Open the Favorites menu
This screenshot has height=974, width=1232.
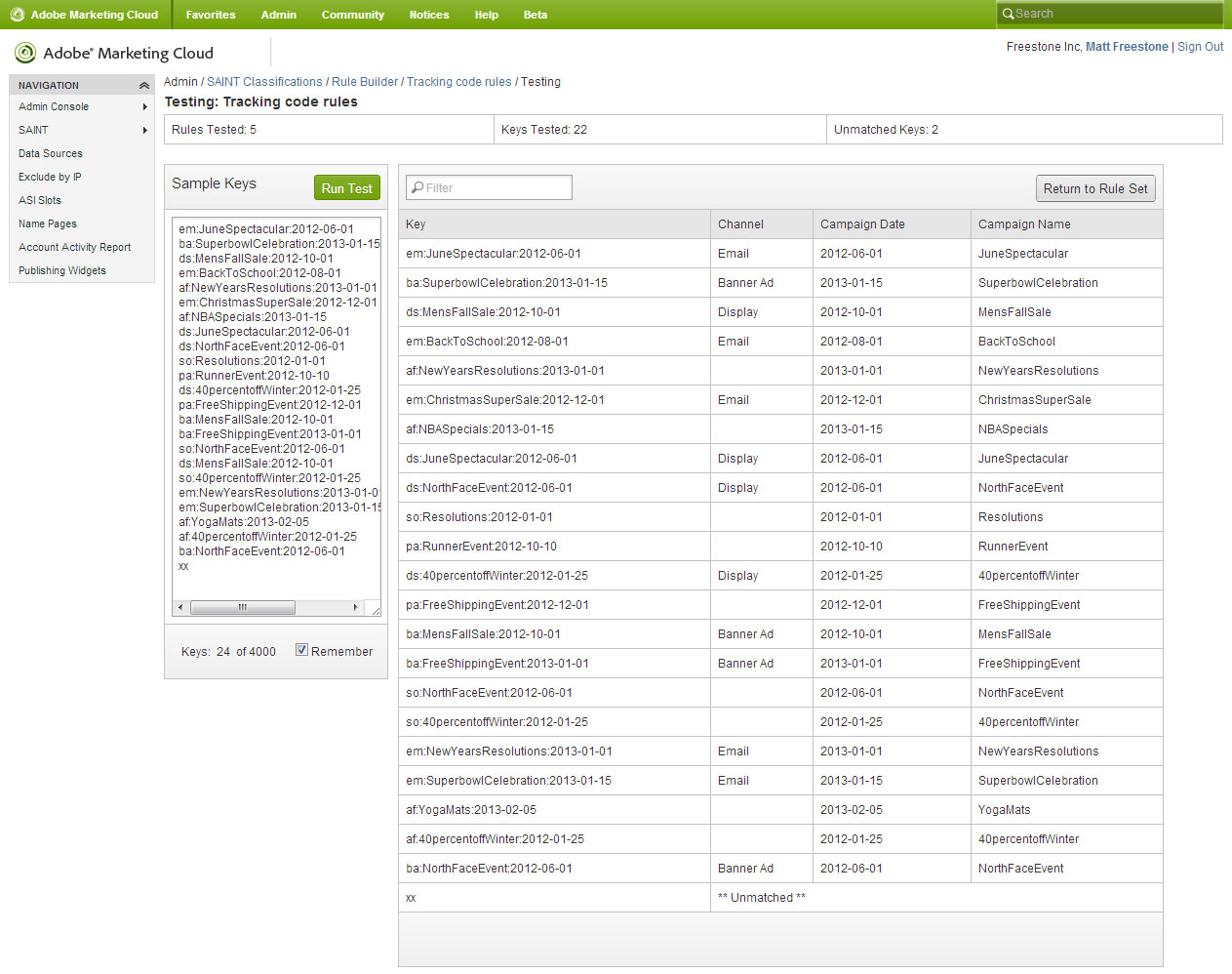click(x=211, y=15)
